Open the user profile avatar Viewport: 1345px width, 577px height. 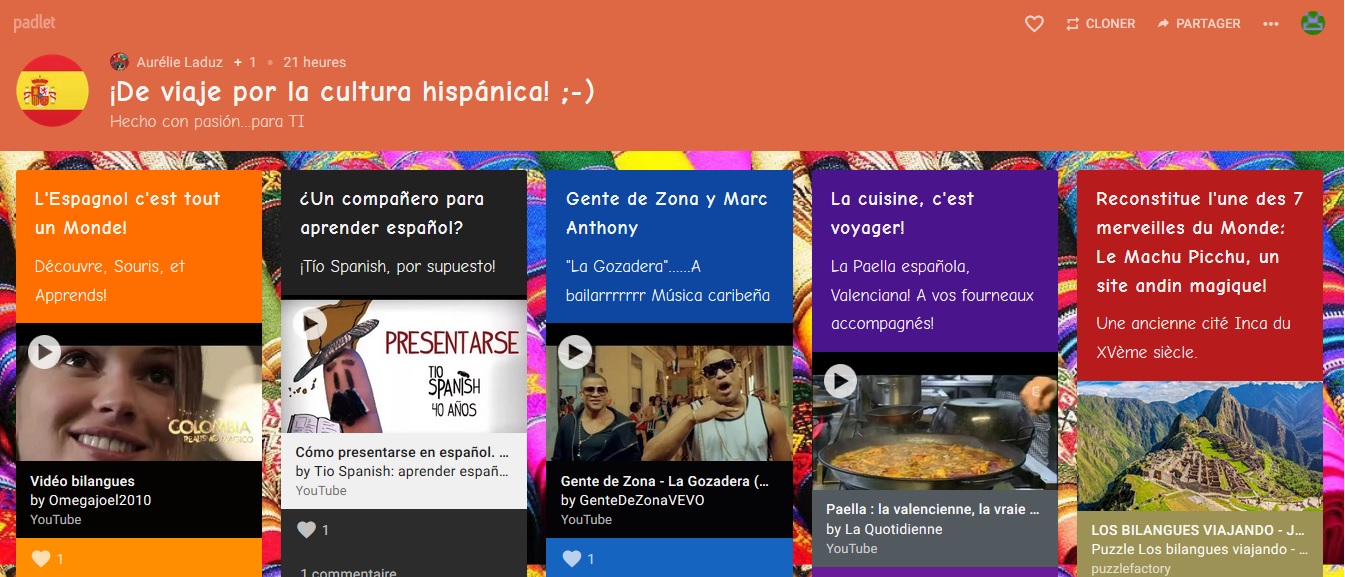(1312, 23)
